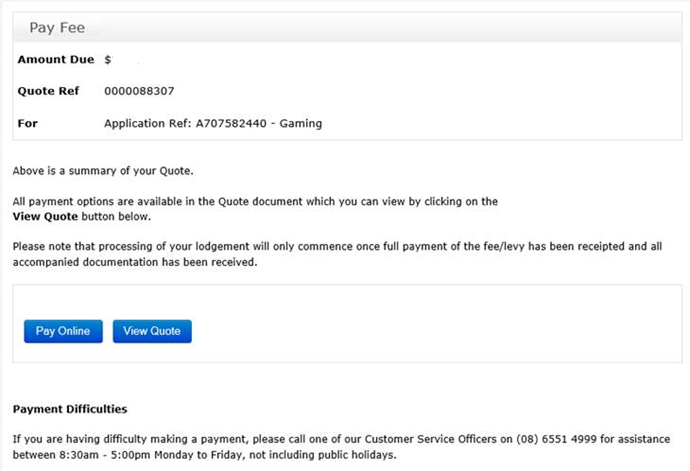Screen dimensions: 690x471
Task: Click 'not including public holidays' text
Action: tap(328, 455)
